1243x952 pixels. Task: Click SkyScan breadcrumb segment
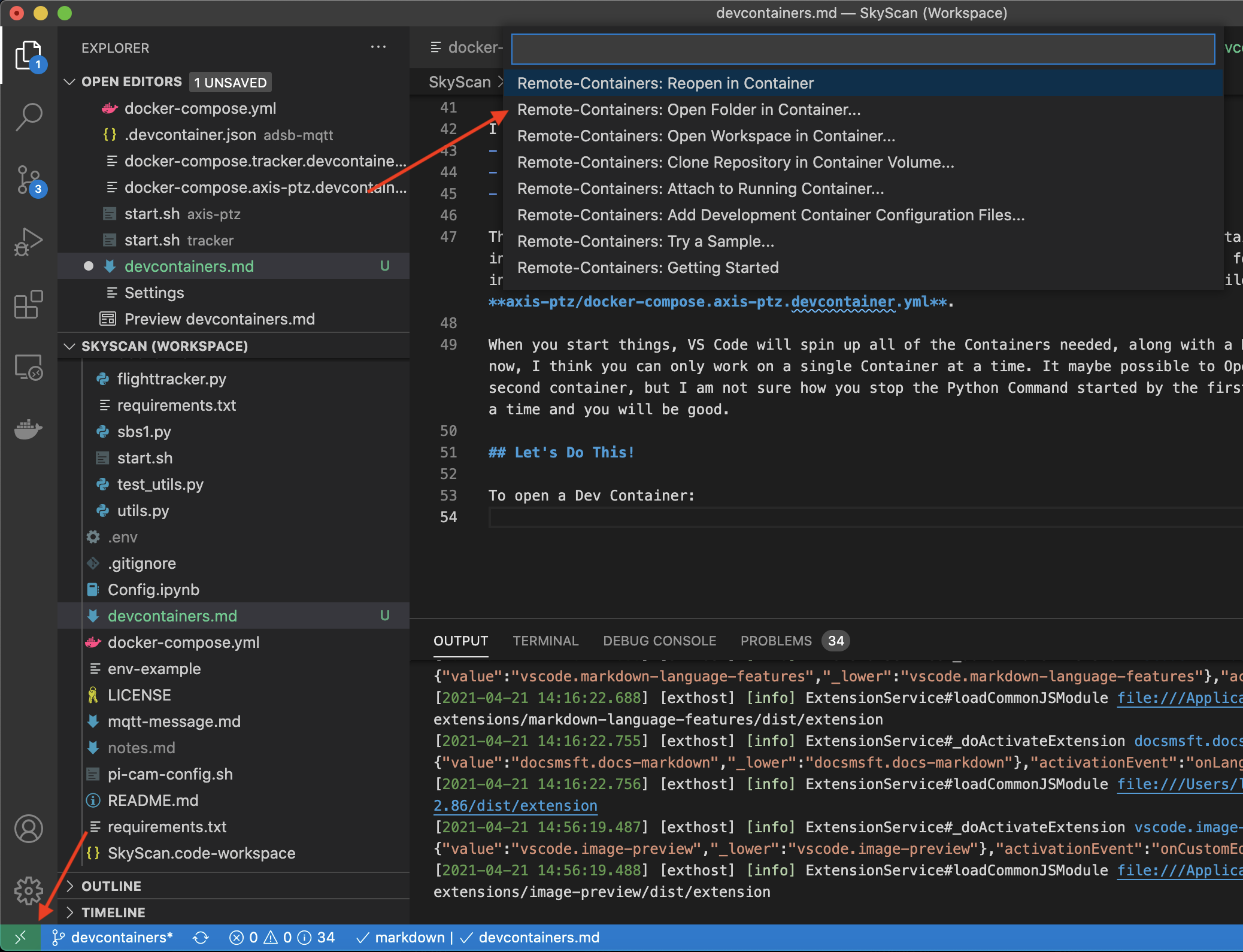[459, 82]
